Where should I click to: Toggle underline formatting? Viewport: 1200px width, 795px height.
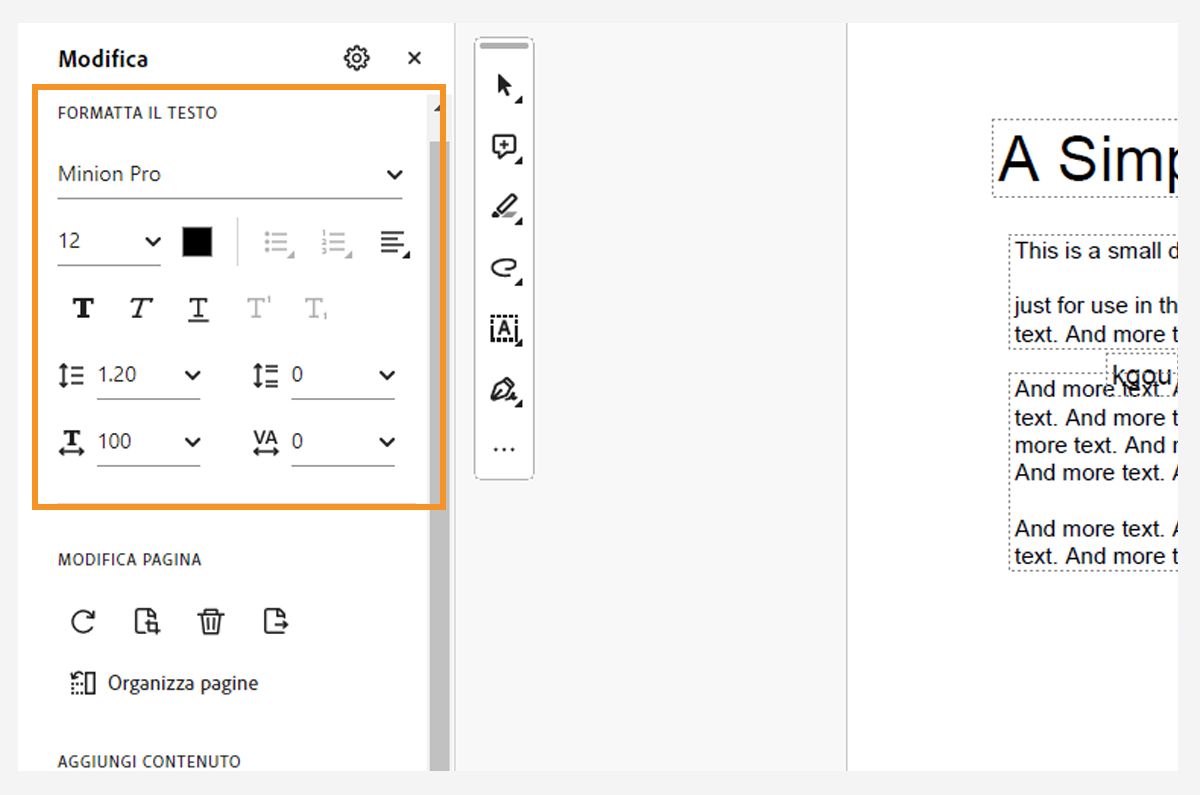coord(197,309)
